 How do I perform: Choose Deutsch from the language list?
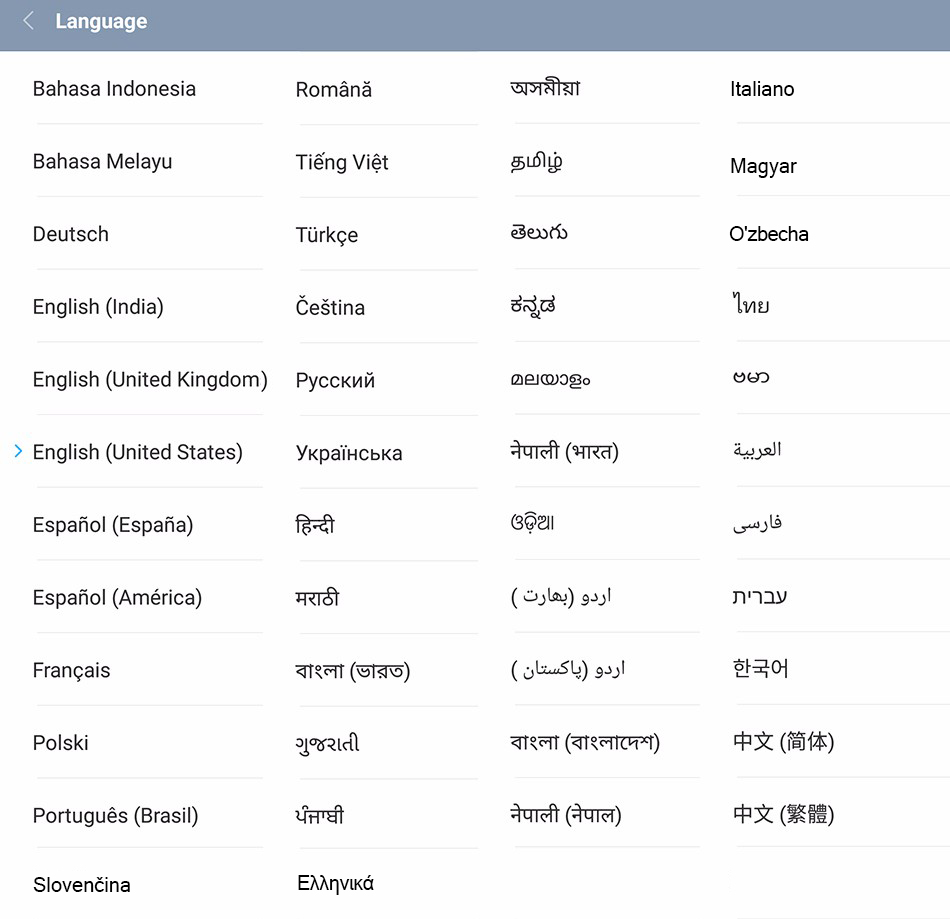click(71, 234)
